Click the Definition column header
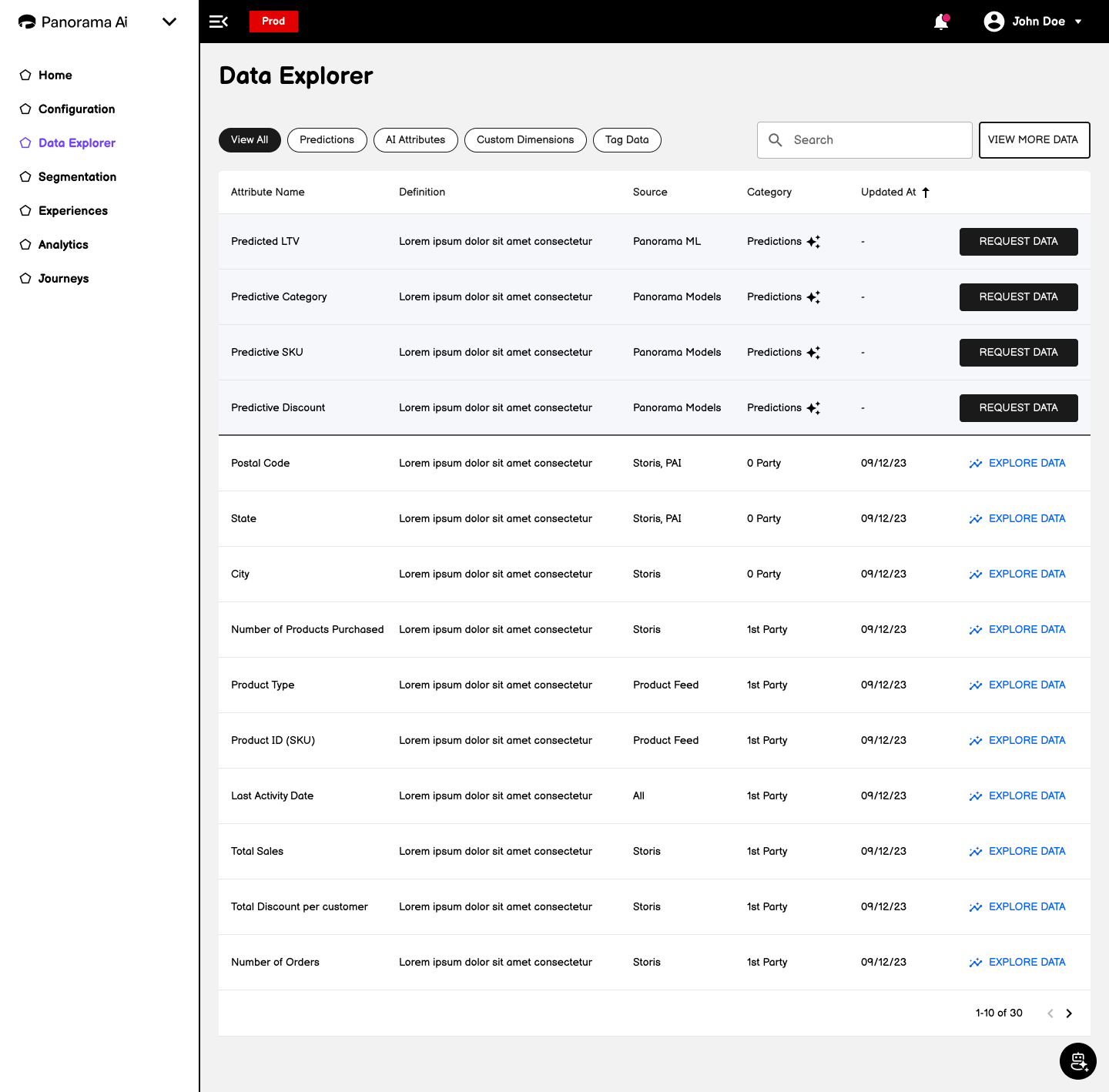This screenshot has height=1092, width=1109. pos(422,193)
